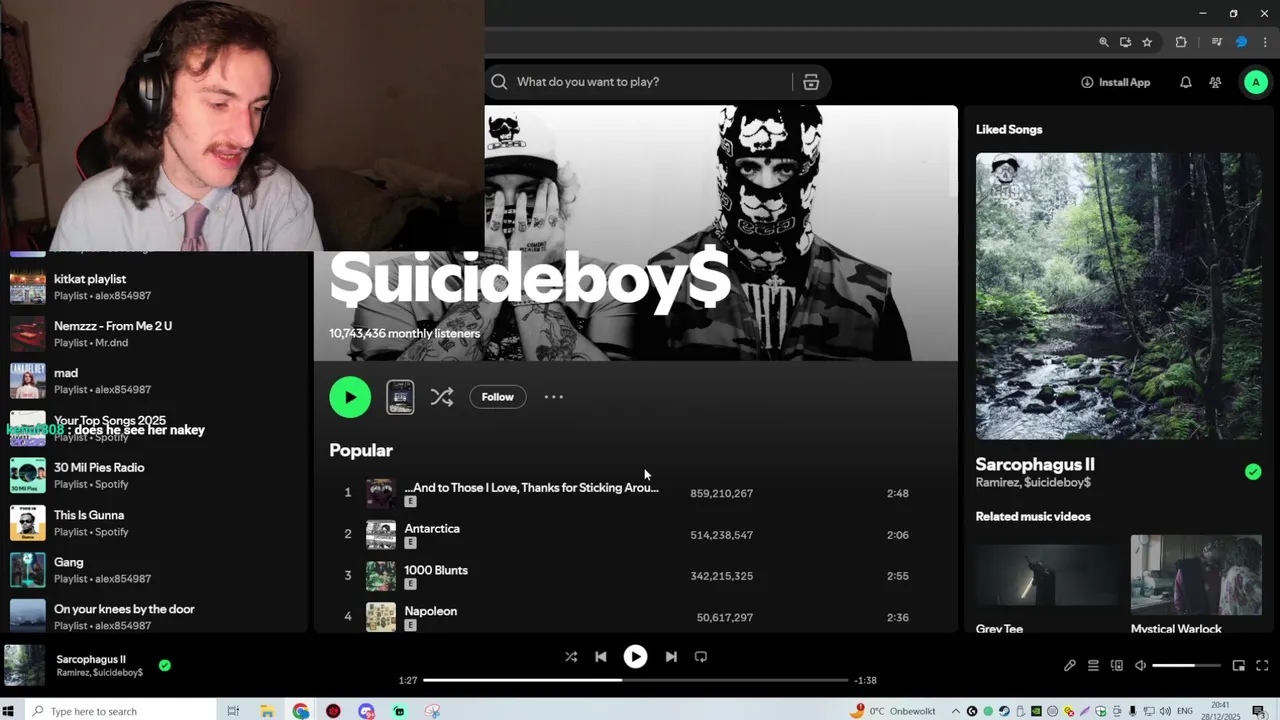The height and width of the screenshot is (720, 1280).
Task: Open the artist mix thumbnail button beside play
Action: (400, 397)
